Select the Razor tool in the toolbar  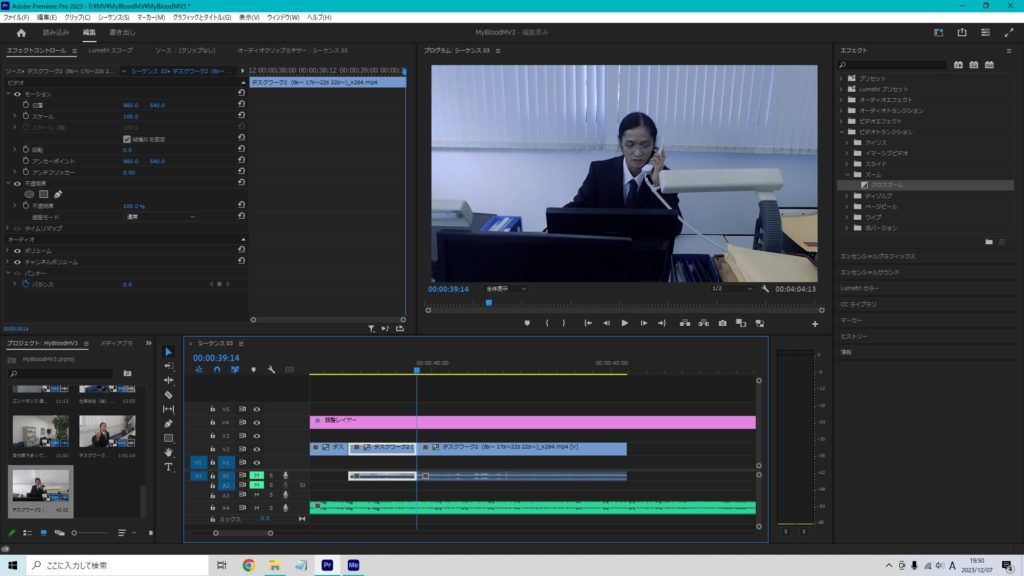click(x=169, y=395)
